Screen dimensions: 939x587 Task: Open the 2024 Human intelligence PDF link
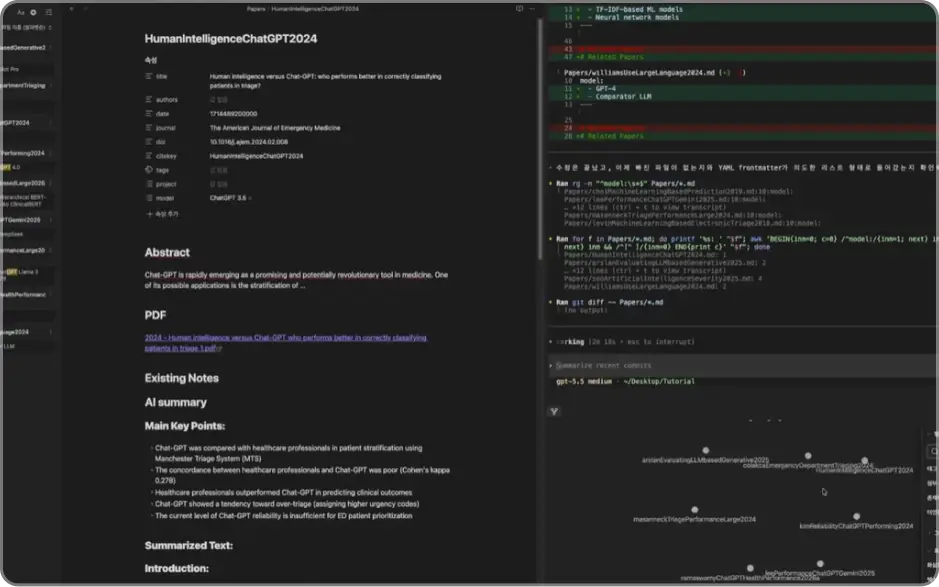pyautogui.click(x=286, y=343)
